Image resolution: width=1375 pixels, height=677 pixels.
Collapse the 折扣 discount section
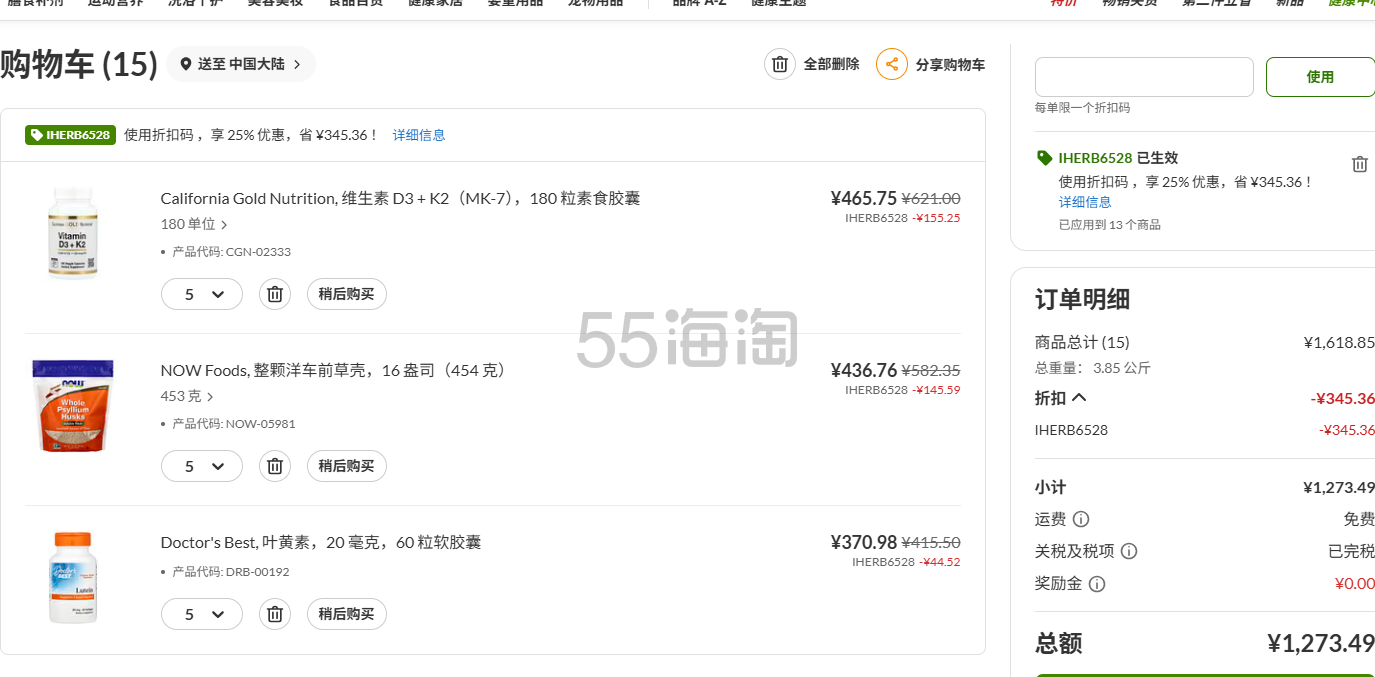coord(1061,398)
